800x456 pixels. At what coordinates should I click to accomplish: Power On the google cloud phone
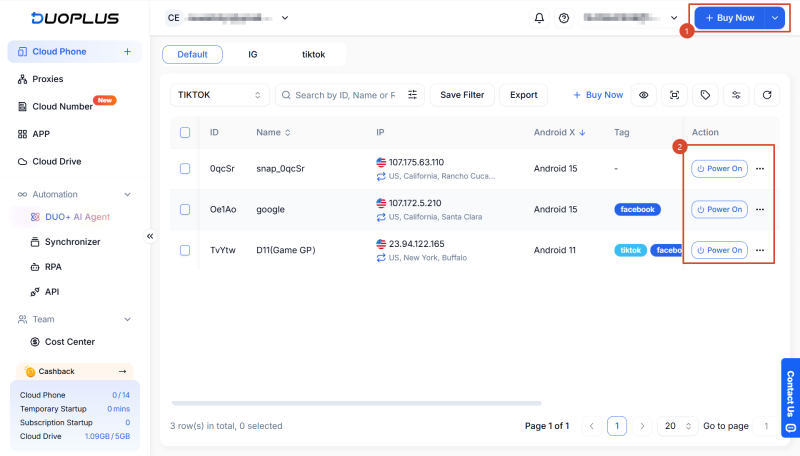719,210
